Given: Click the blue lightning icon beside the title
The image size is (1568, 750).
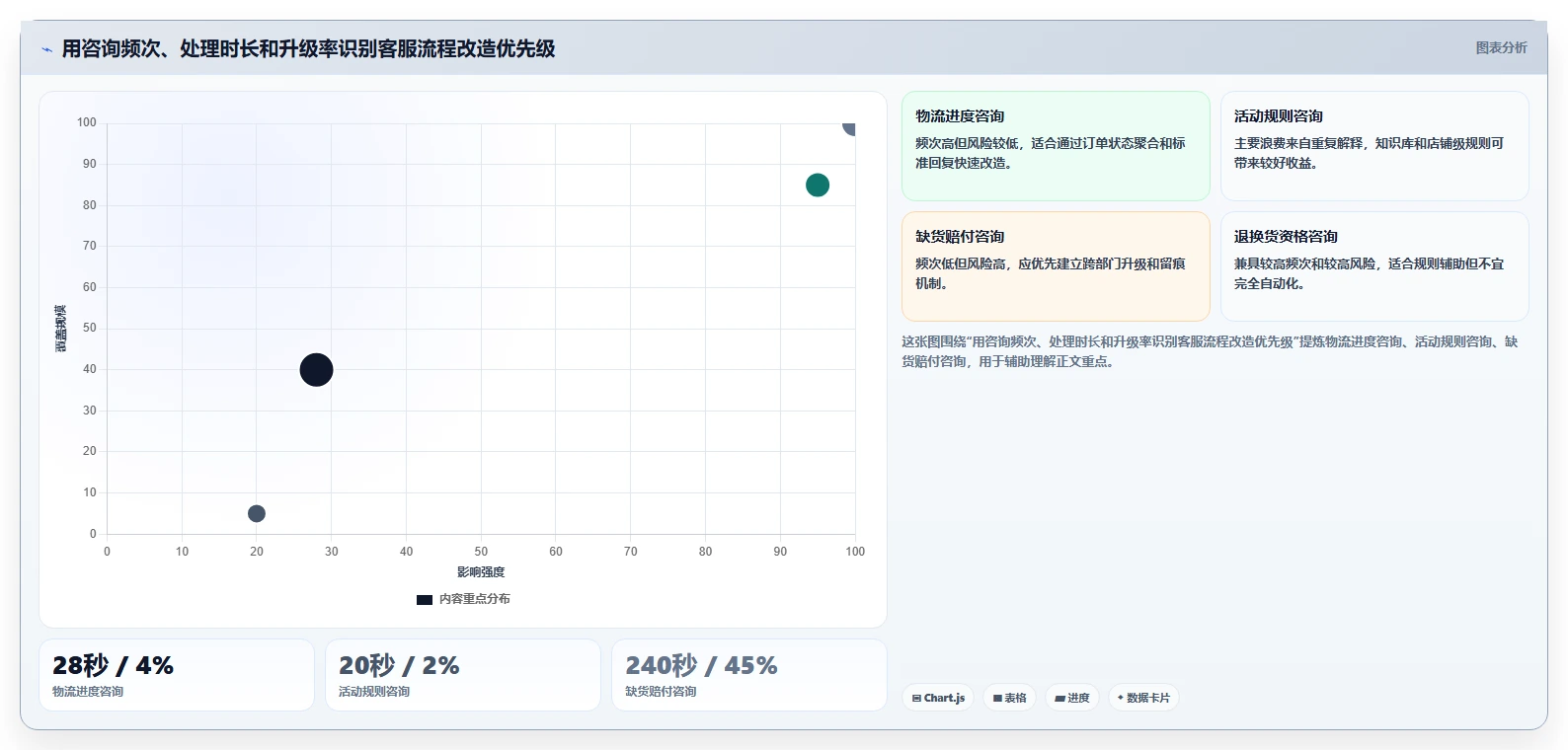Looking at the screenshot, I should 46,49.
